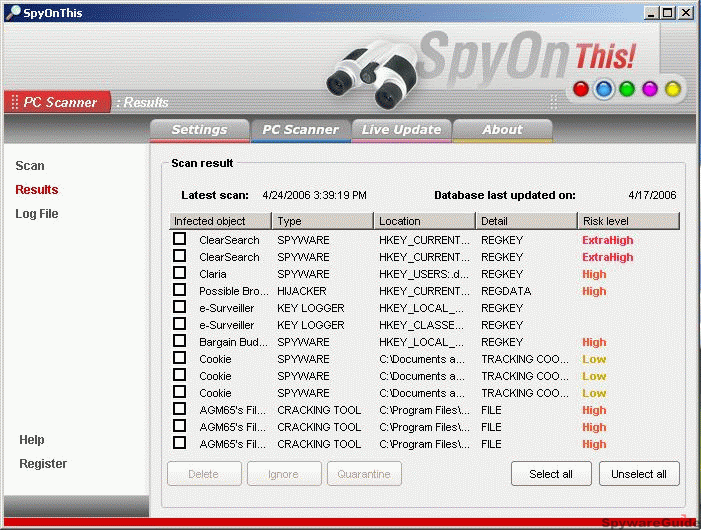Click the Possible Bro... object name
This screenshot has height=530, width=701.
pyautogui.click(x=234, y=291)
